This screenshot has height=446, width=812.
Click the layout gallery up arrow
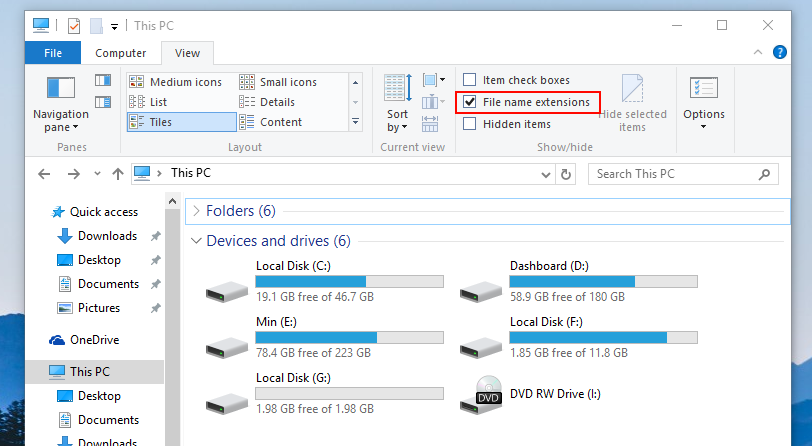355,82
